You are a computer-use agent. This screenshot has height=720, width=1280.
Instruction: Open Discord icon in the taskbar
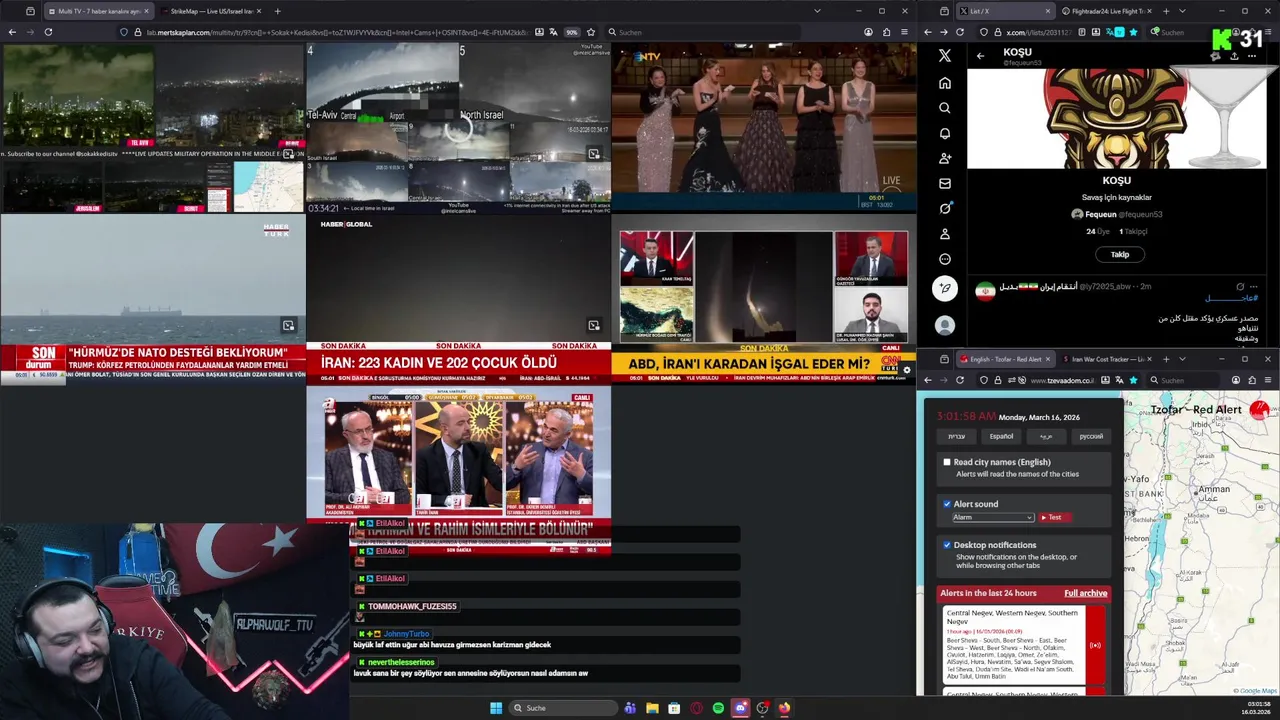(740, 708)
